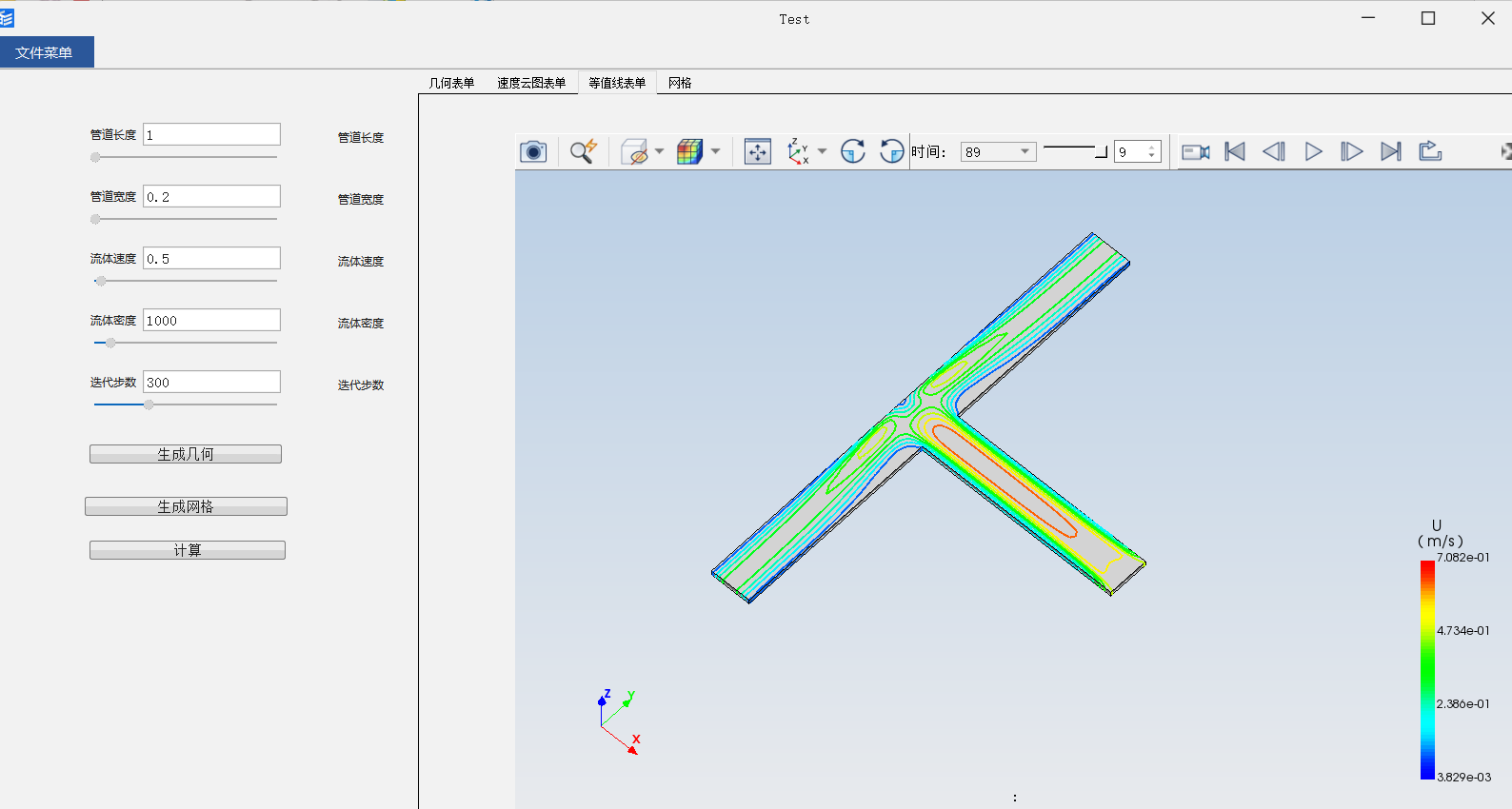Image resolution: width=1512 pixels, height=809 pixels.
Task: Click the velocity color legend bar
Action: (x=1427, y=670)
